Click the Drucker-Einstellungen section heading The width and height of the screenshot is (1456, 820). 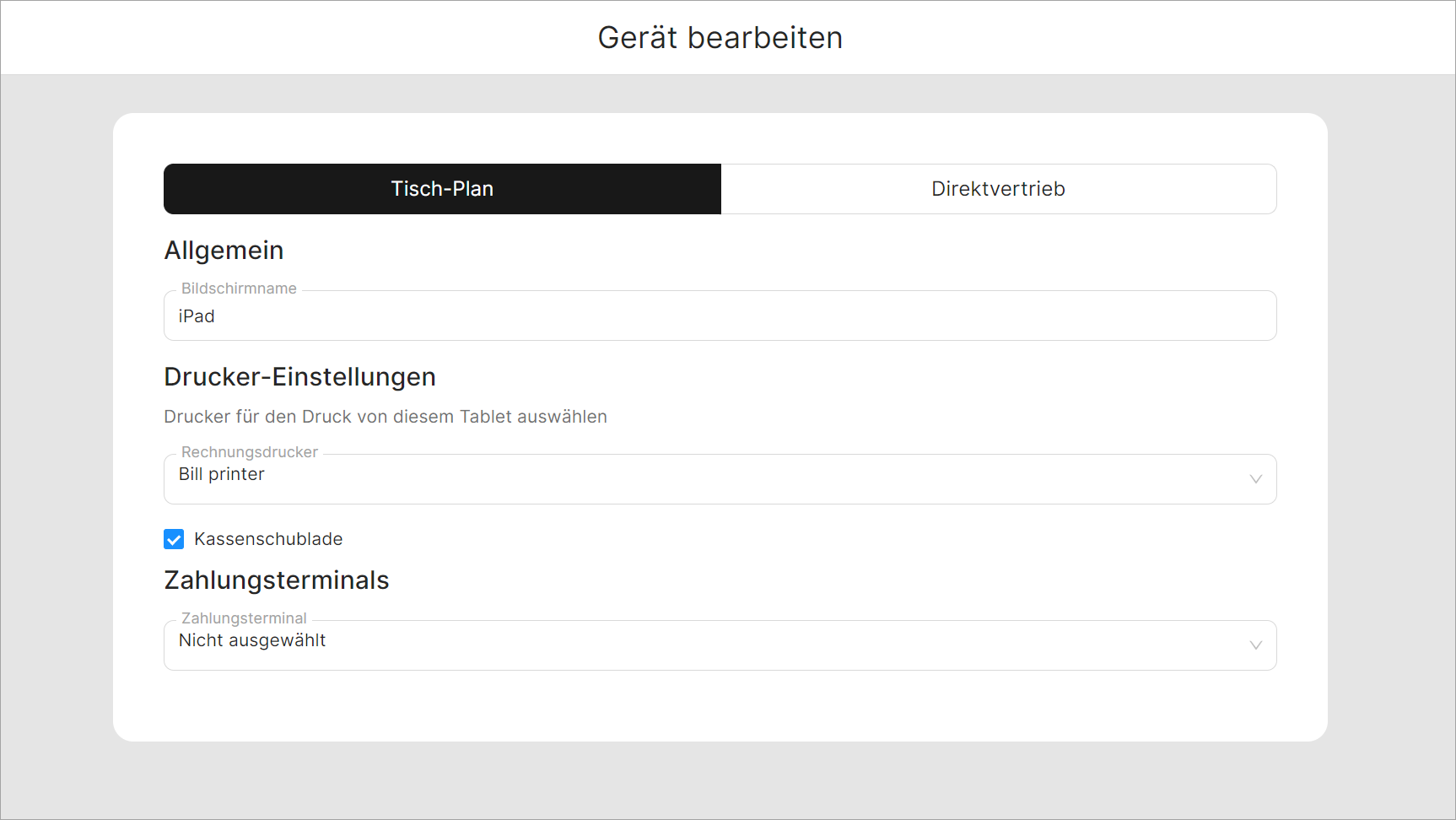pos(299,377)
